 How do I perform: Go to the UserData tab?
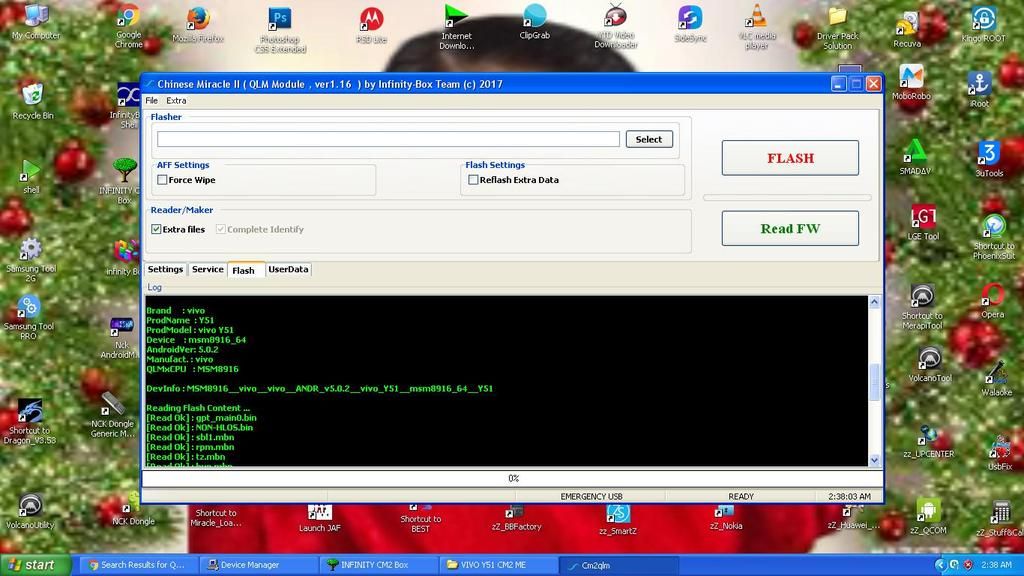point(288,269)
